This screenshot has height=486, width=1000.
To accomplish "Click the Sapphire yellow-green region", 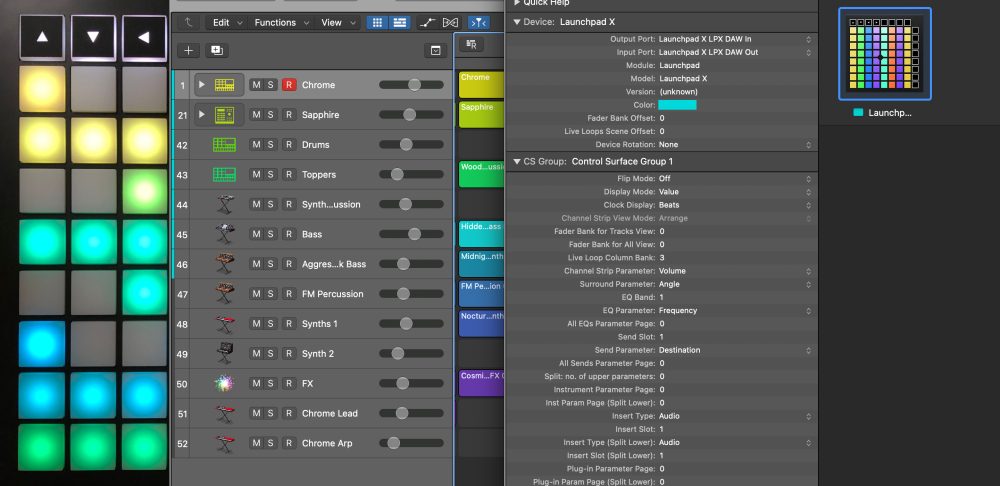I will click(x=481, y=115).
